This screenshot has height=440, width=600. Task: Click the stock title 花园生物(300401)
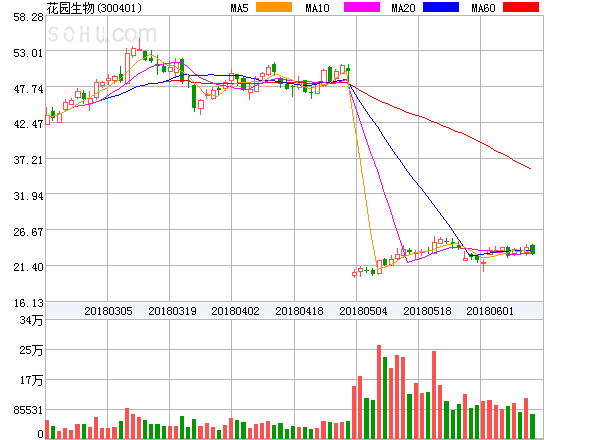tap(94, 8)
